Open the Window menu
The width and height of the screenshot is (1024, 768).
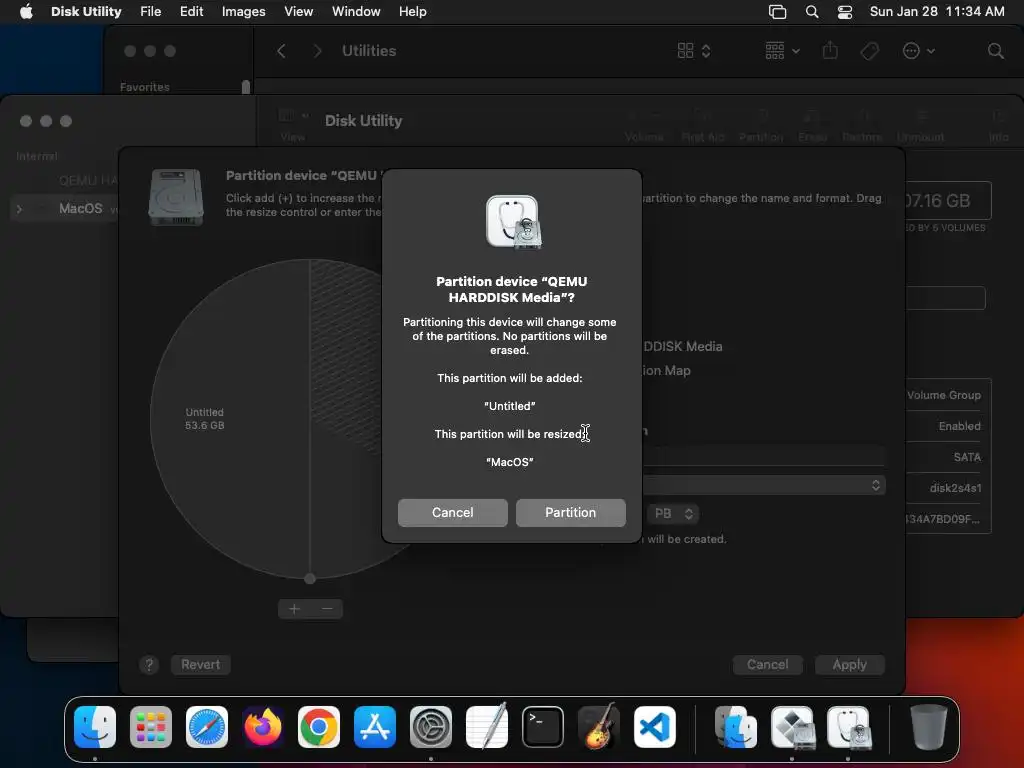pos(356,11)
